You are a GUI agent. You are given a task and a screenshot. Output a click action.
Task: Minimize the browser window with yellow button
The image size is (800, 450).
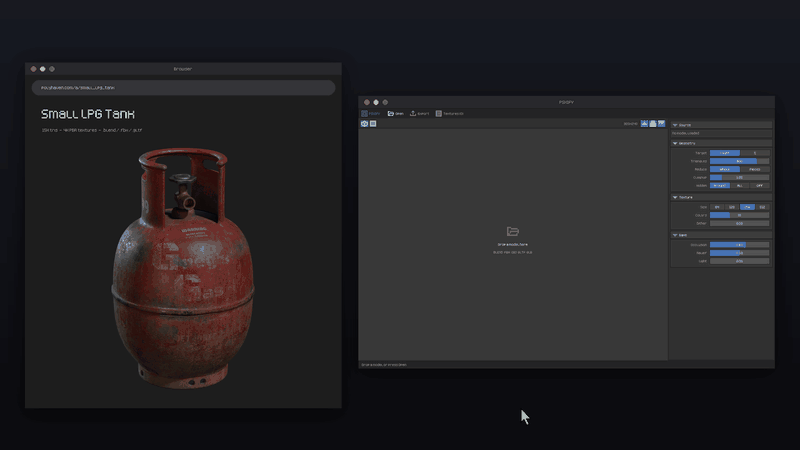pyautogui.click(x=43, y=69)
